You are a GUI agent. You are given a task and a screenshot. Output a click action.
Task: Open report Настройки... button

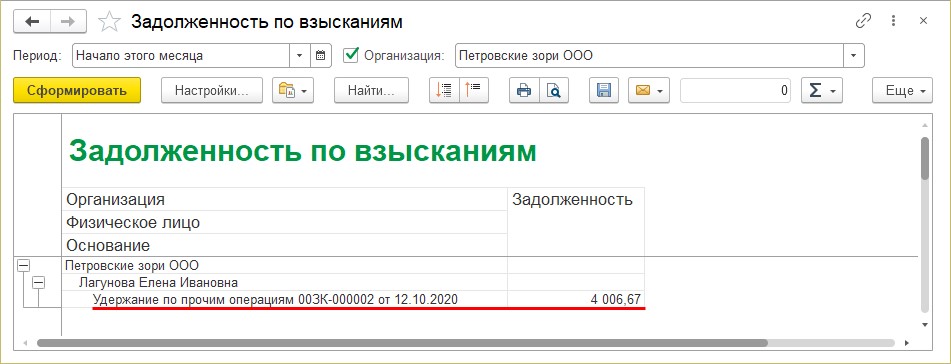[212, 90]
